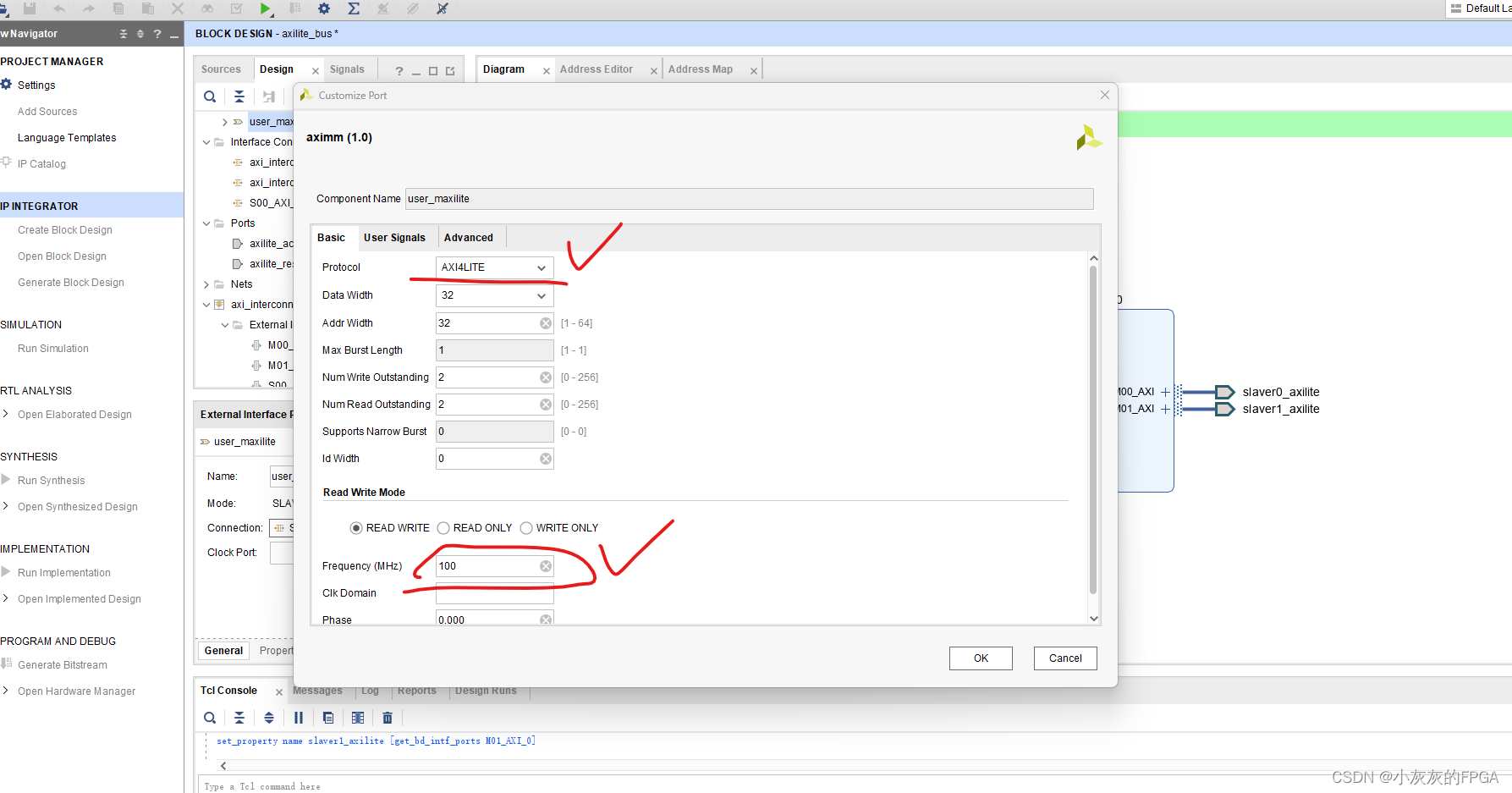Viewport: 1512px width, 793px height.
Task: Switch to the Advanced tab
Action: click(x=468, y=238)
